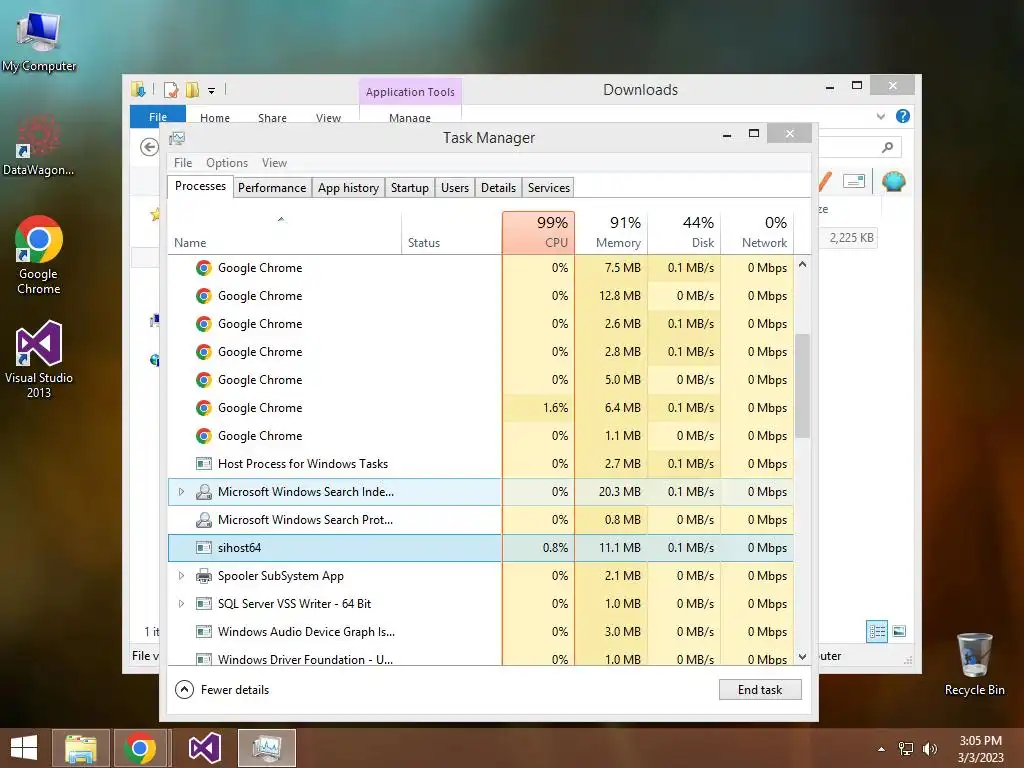1024x768 pixels.
Task: Open Task Manager File menu
Action: pos(183,163)
